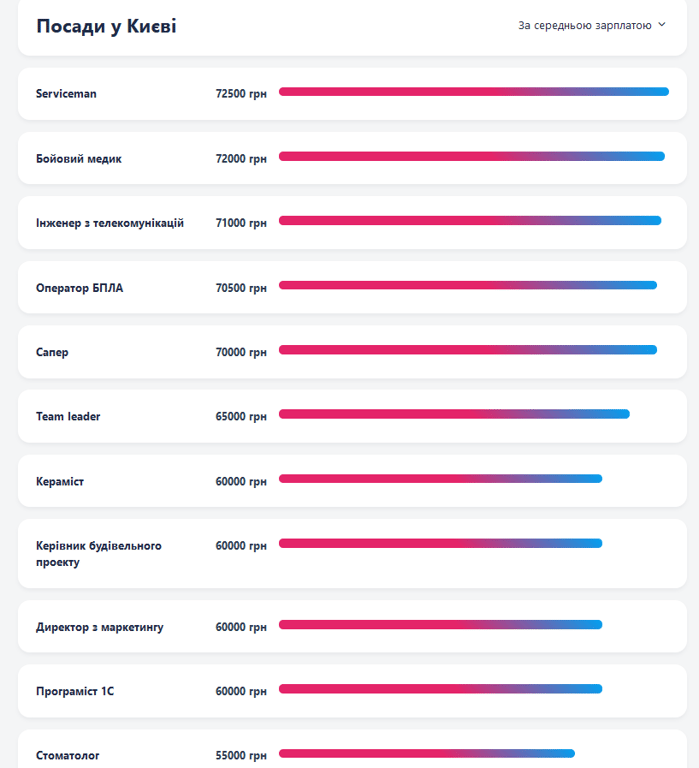699x768 pixels.
Task: Open the Serviceman position
Action: (x=66, y=94)
